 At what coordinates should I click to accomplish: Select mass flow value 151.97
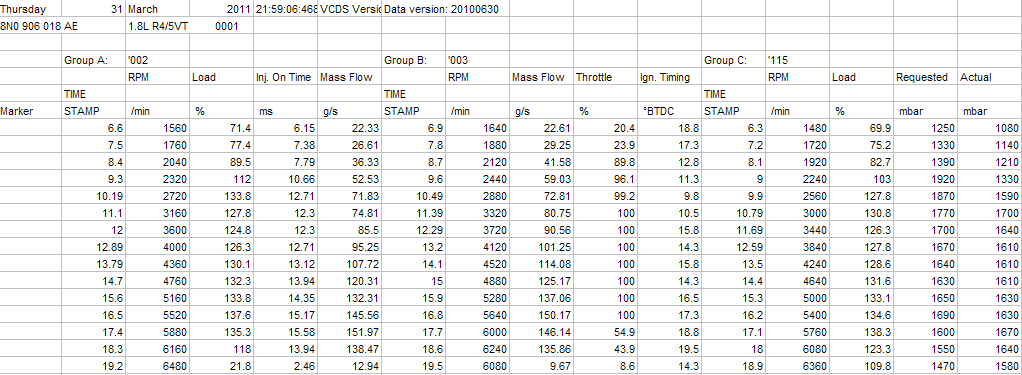[350, 331]
